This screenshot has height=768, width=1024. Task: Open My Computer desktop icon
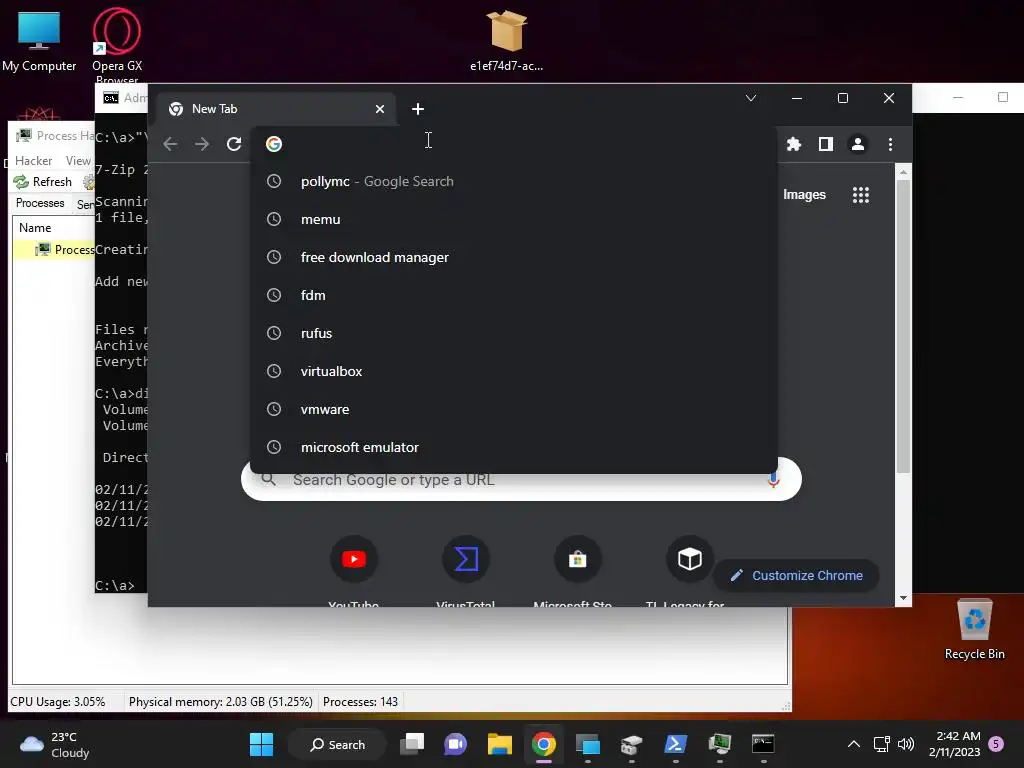(39, 40)
